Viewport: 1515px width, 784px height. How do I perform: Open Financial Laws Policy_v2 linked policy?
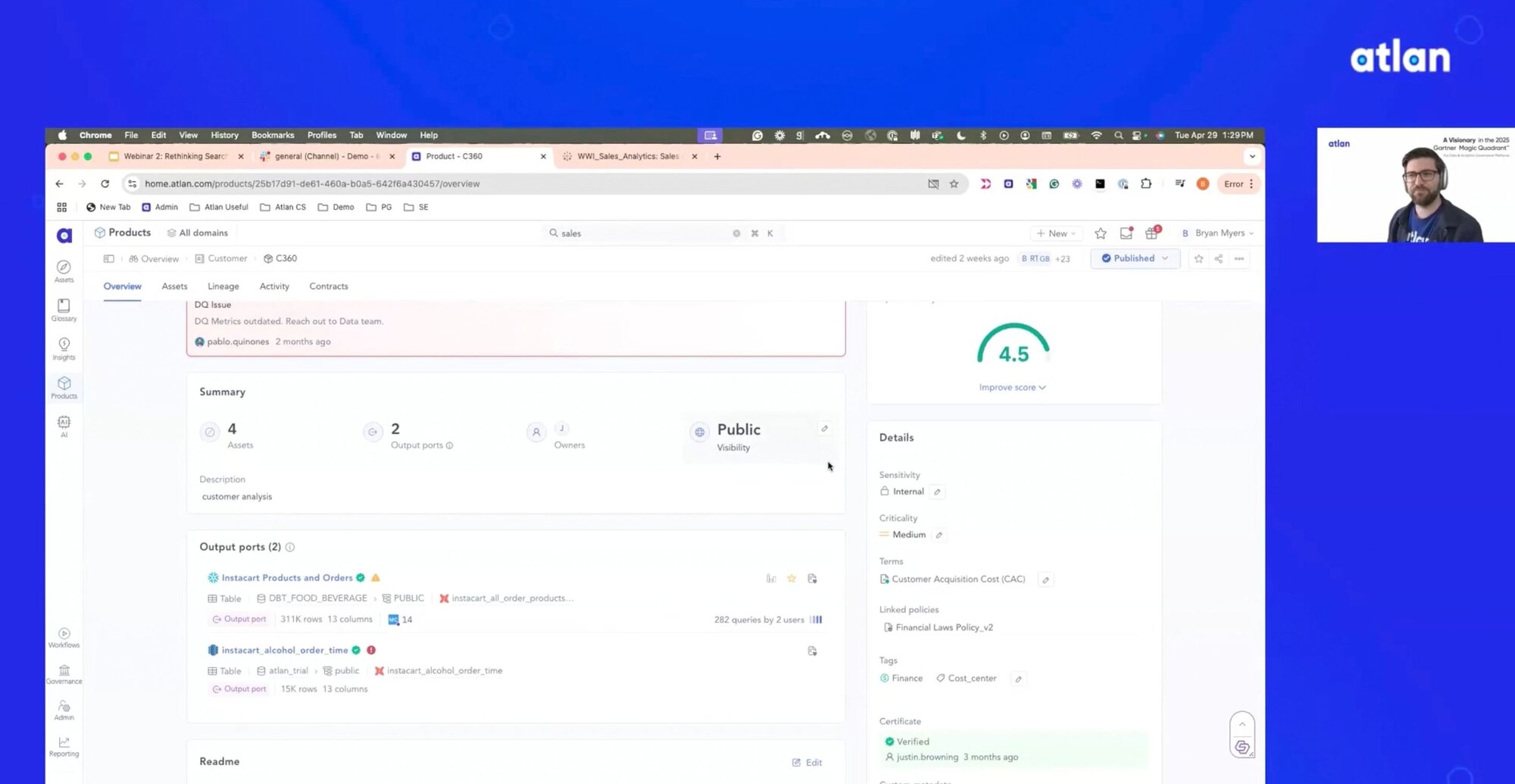(x=944, y=627)
